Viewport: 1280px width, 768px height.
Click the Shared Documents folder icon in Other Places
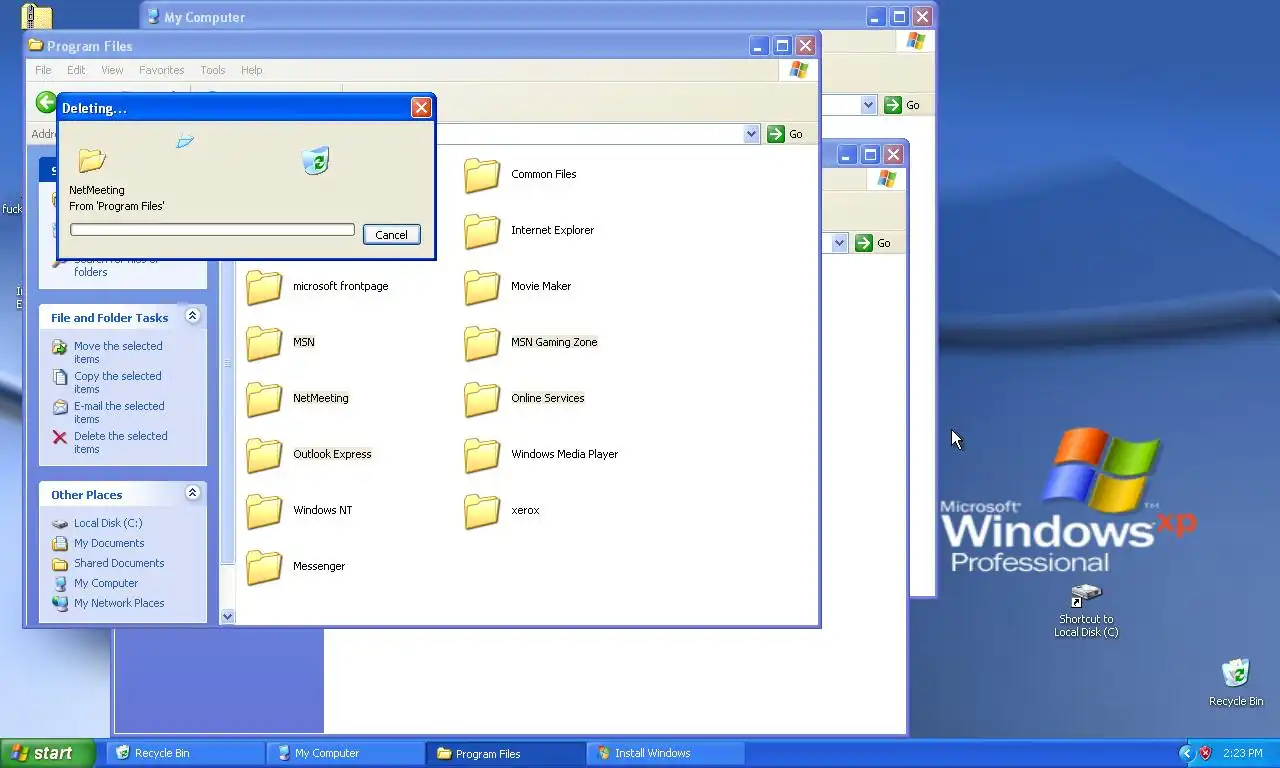click(60, 563)
